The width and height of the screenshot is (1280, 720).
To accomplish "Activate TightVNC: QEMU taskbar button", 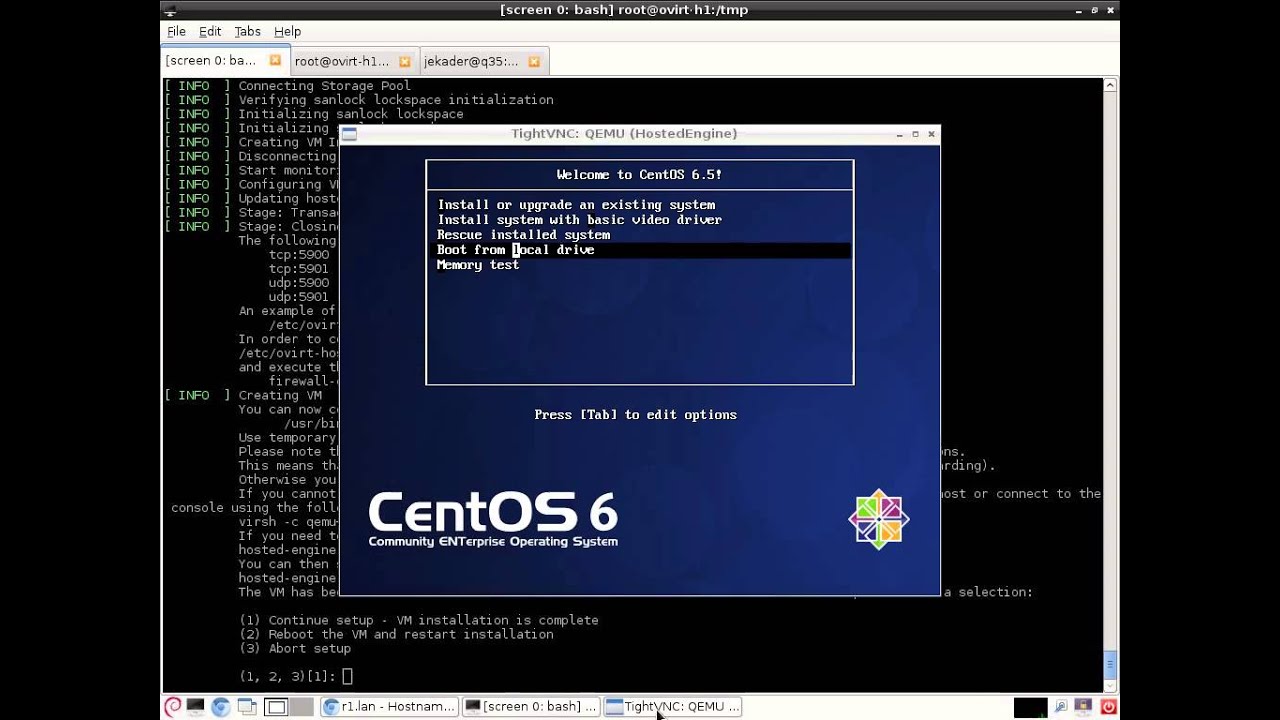I will tap(673, 707).
